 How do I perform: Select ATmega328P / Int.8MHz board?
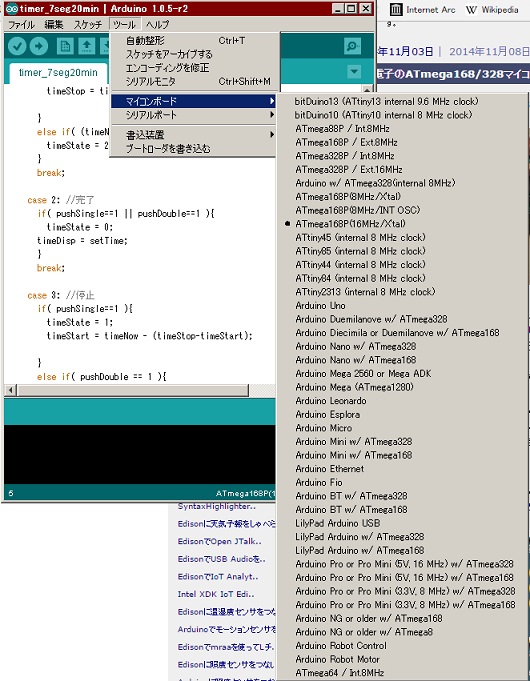click(402, 156)
